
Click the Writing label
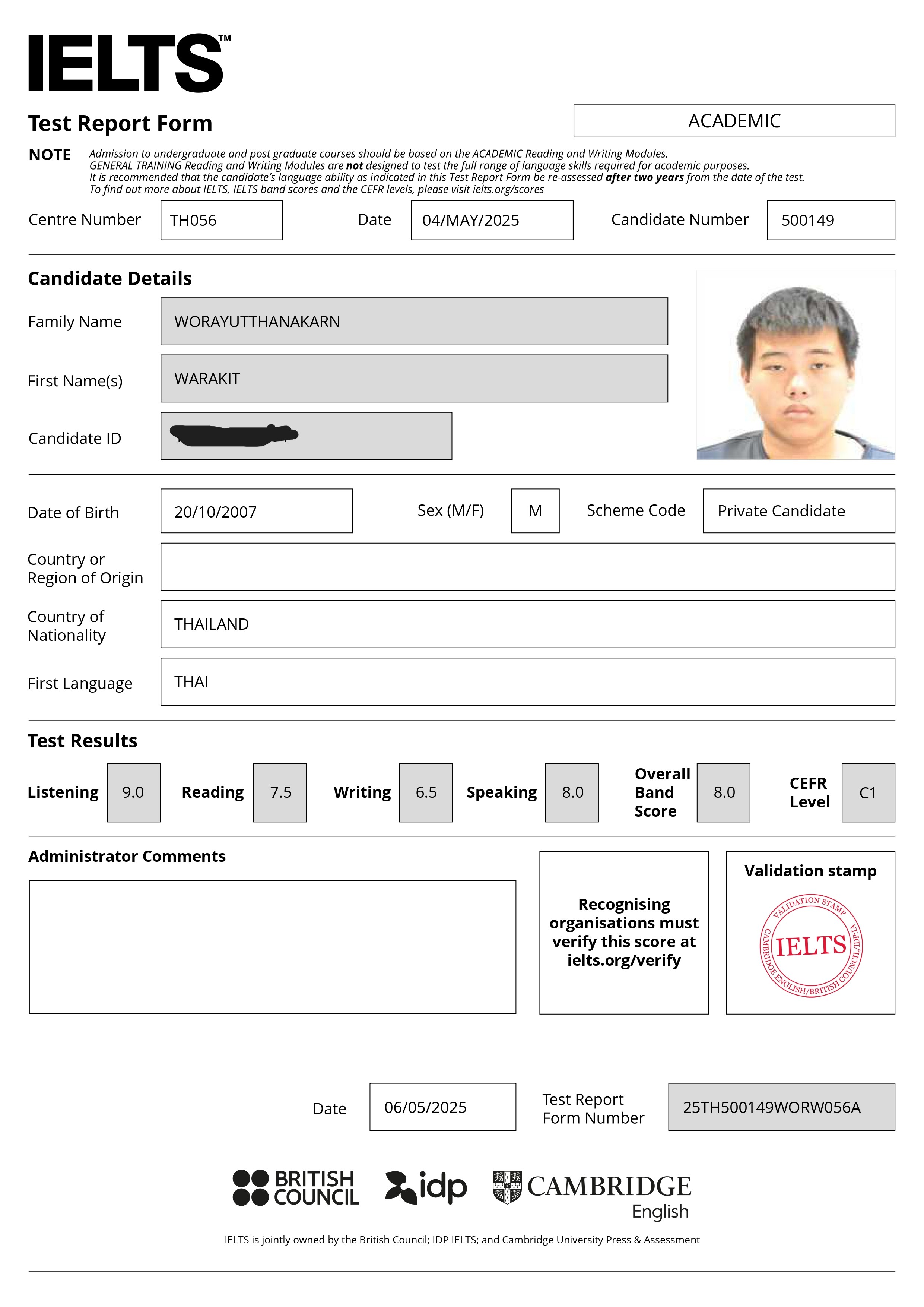click(362, 792)
